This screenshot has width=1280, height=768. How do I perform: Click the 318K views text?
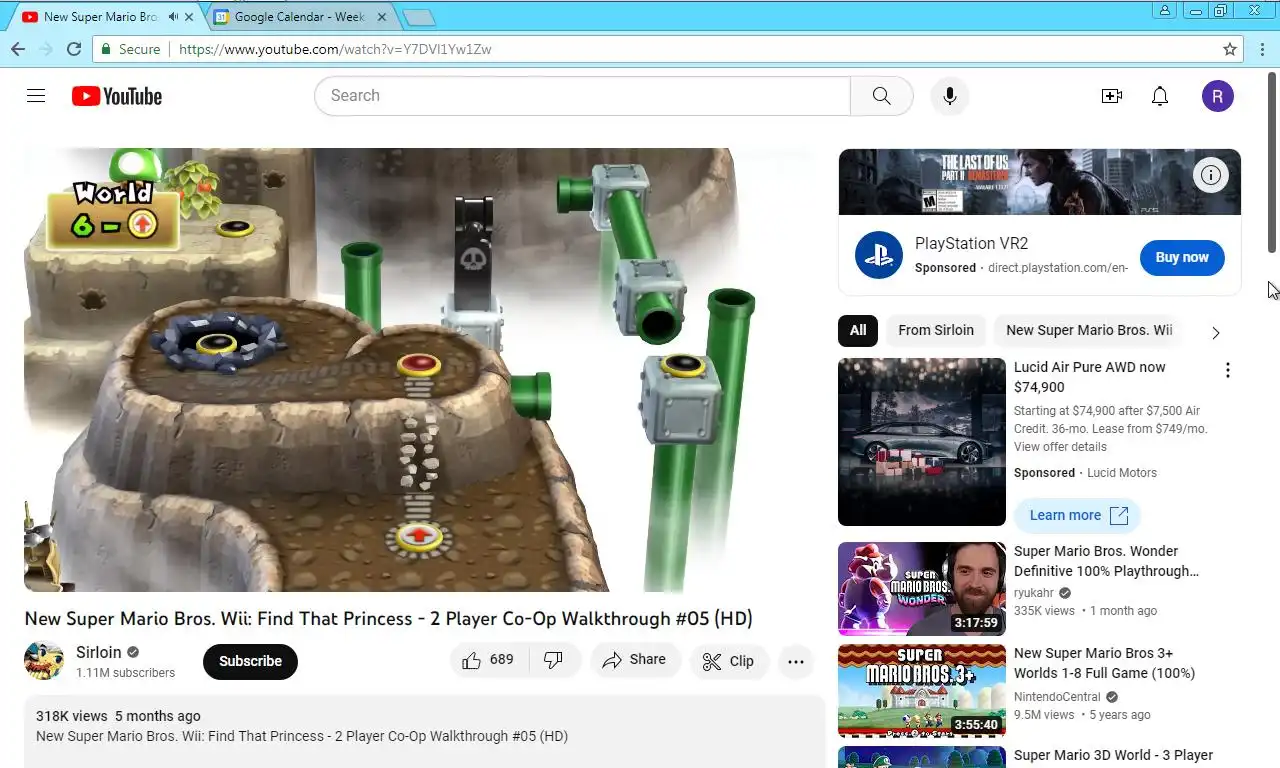click(71, 716)
